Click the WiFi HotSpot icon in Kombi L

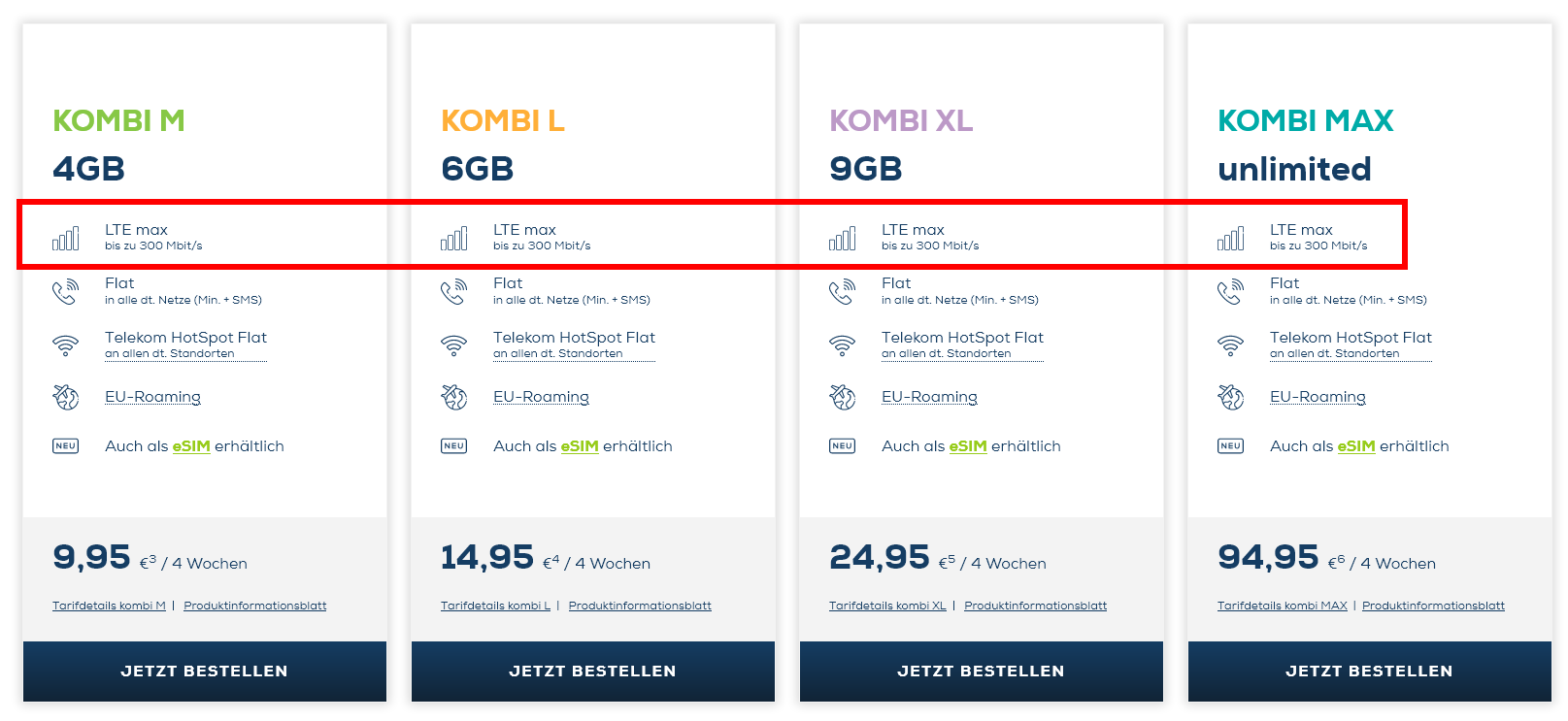point(453,344)
